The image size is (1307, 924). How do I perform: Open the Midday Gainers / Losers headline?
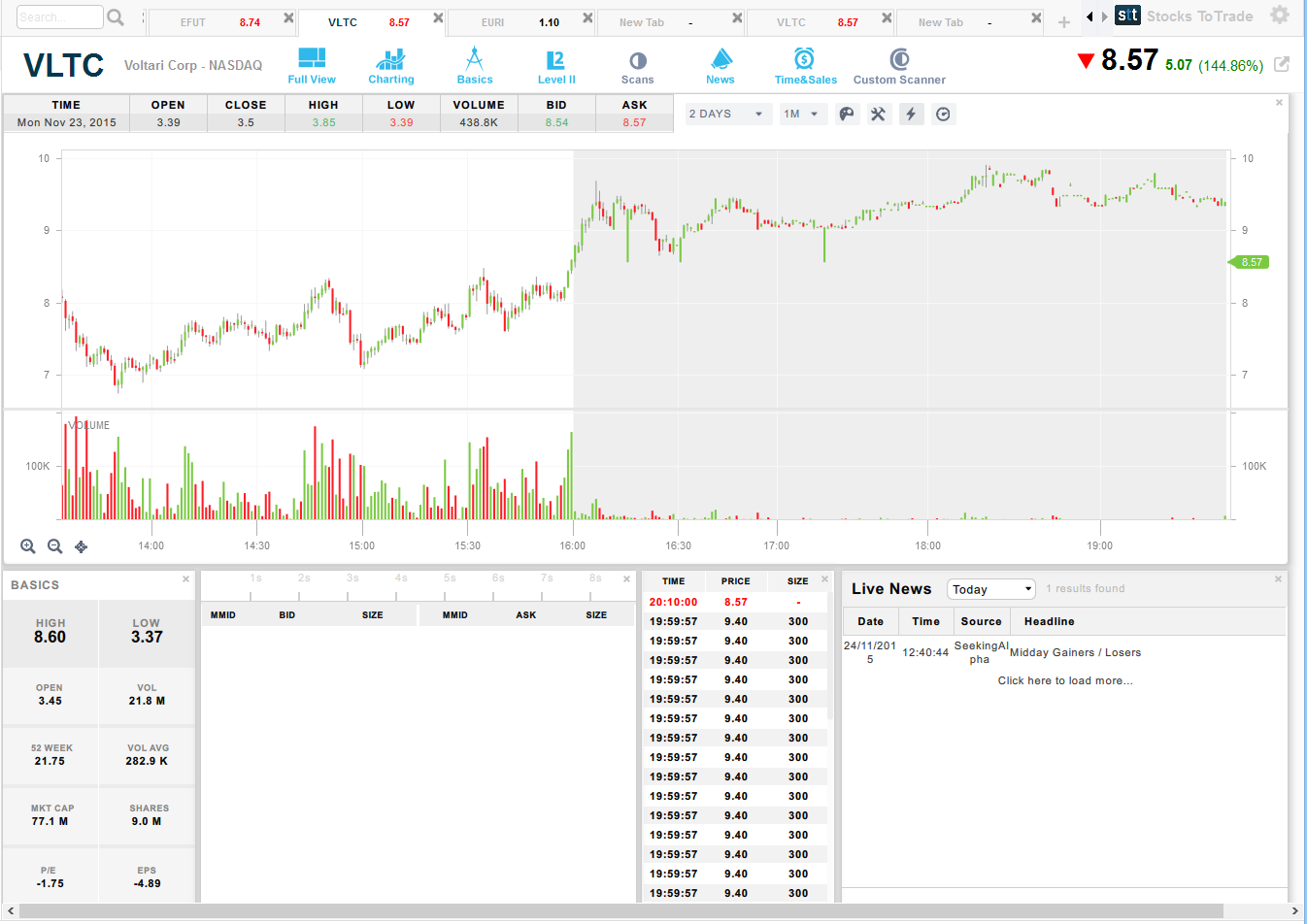1075,653
